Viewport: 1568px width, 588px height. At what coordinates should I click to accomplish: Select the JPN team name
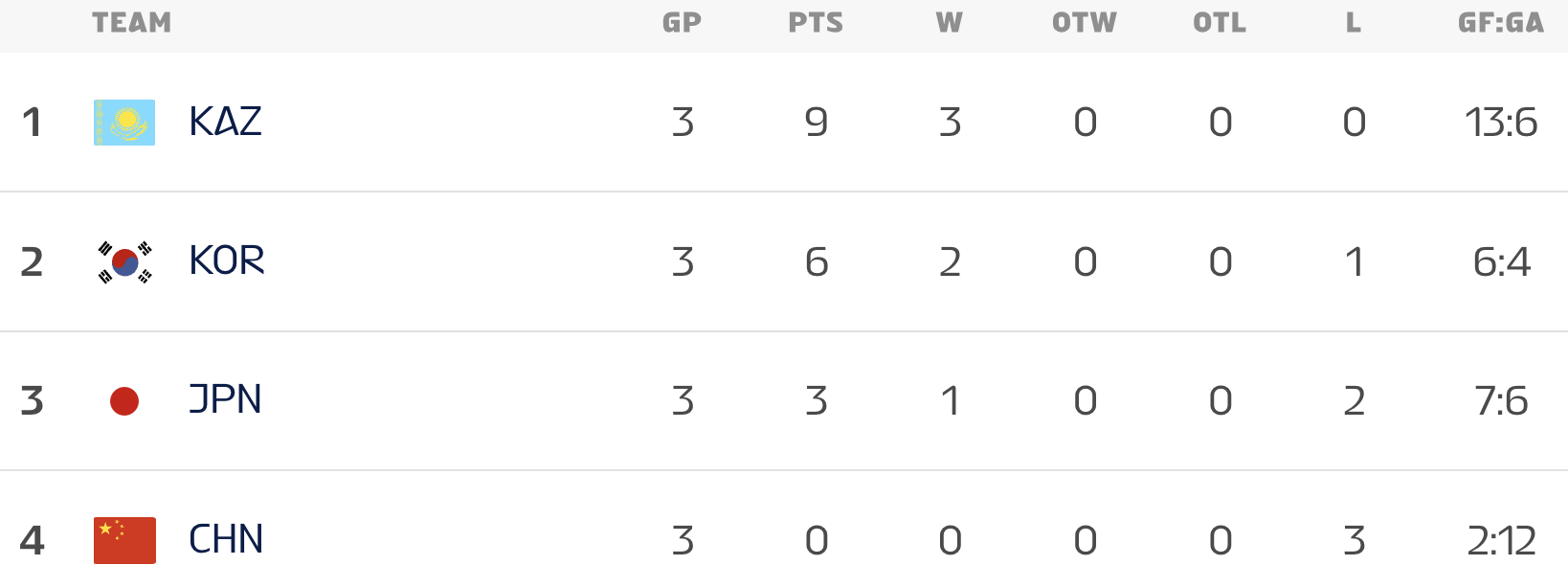click(225, 399)
